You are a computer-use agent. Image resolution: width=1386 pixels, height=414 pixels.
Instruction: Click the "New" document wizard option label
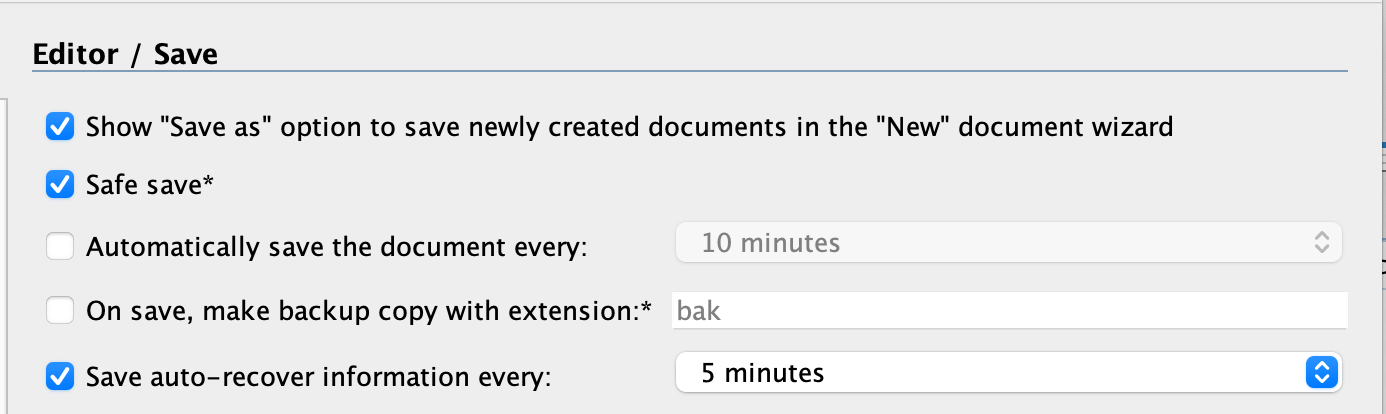point(630,128)
